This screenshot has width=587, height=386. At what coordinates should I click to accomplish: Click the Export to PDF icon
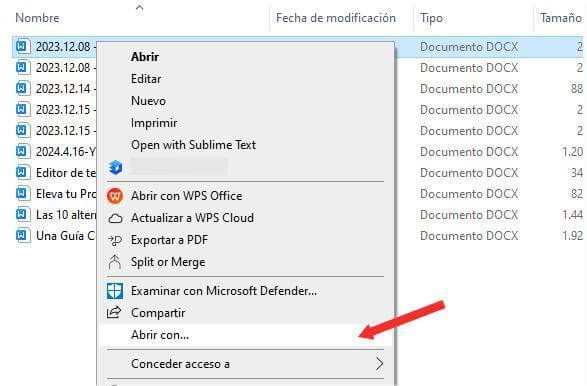(115, 240)
